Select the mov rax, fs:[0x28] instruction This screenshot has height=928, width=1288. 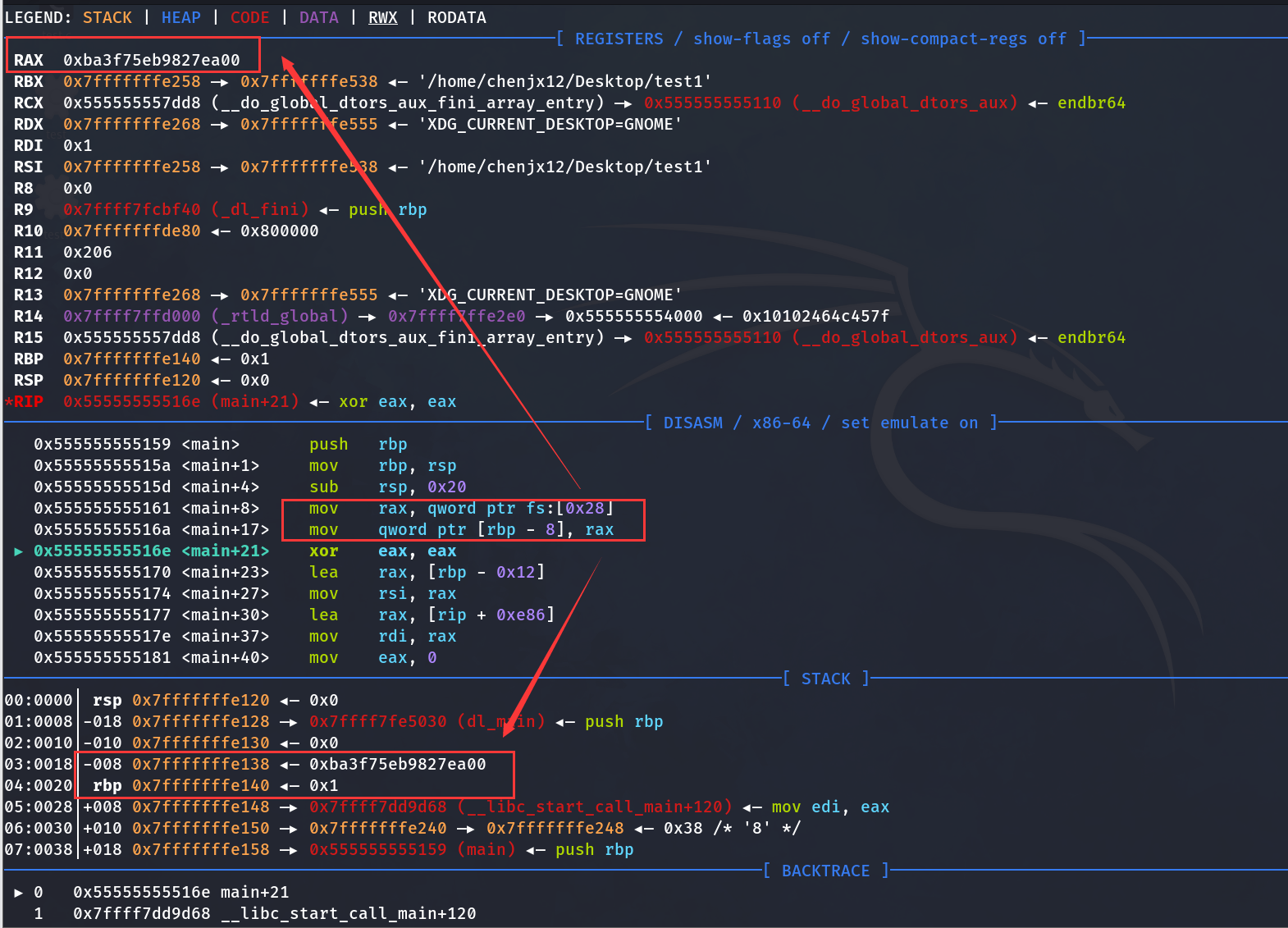click(462, 508)
